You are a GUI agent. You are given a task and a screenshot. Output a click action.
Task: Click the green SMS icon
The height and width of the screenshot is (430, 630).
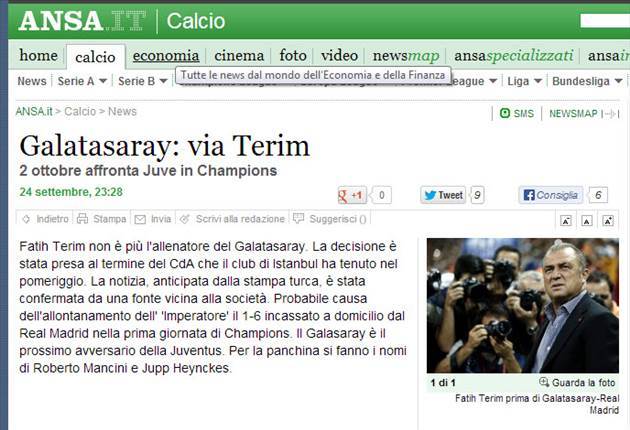[x=505, y=113]
